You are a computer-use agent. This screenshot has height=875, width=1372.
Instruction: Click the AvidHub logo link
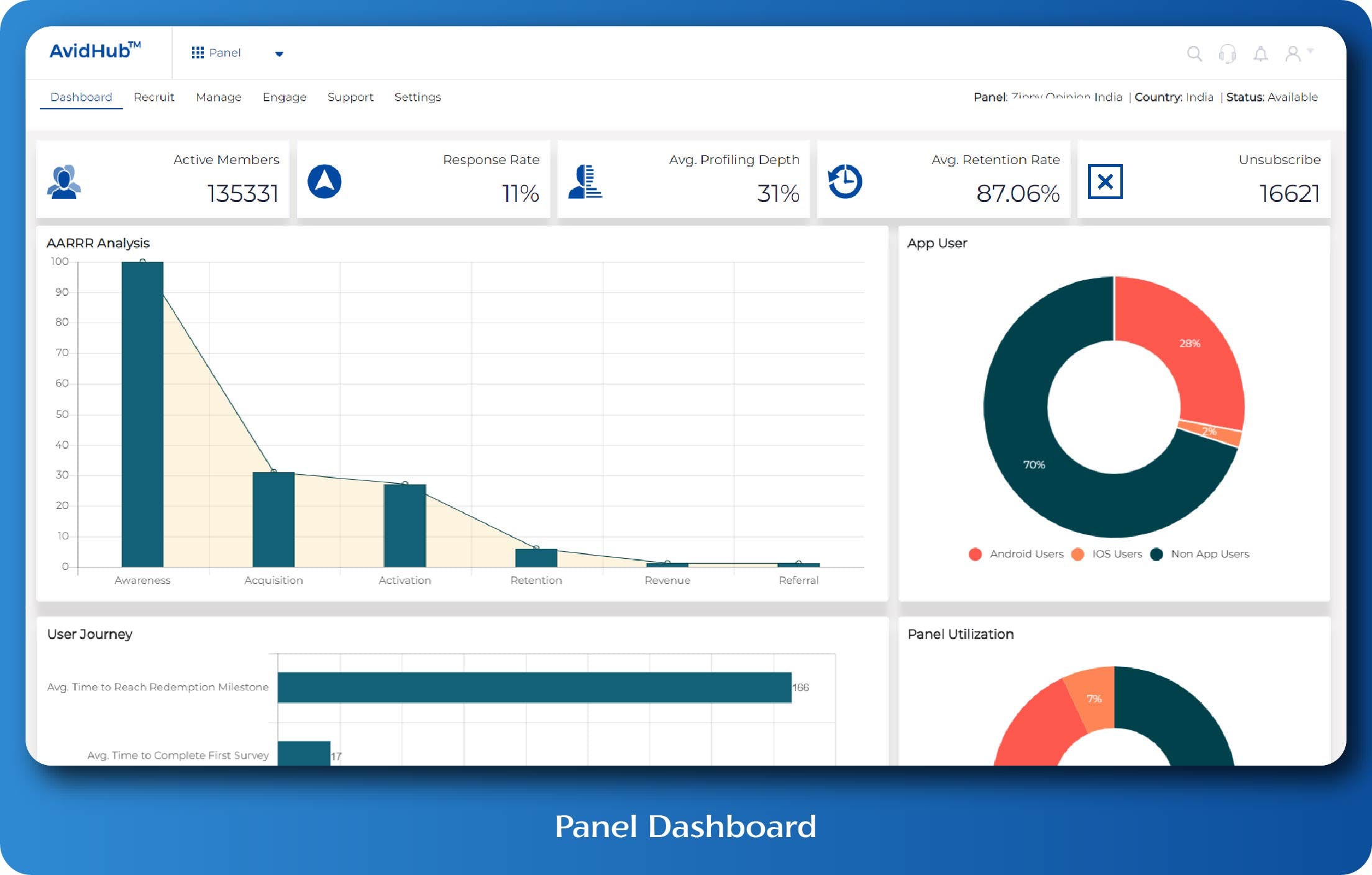pos(95,50)
